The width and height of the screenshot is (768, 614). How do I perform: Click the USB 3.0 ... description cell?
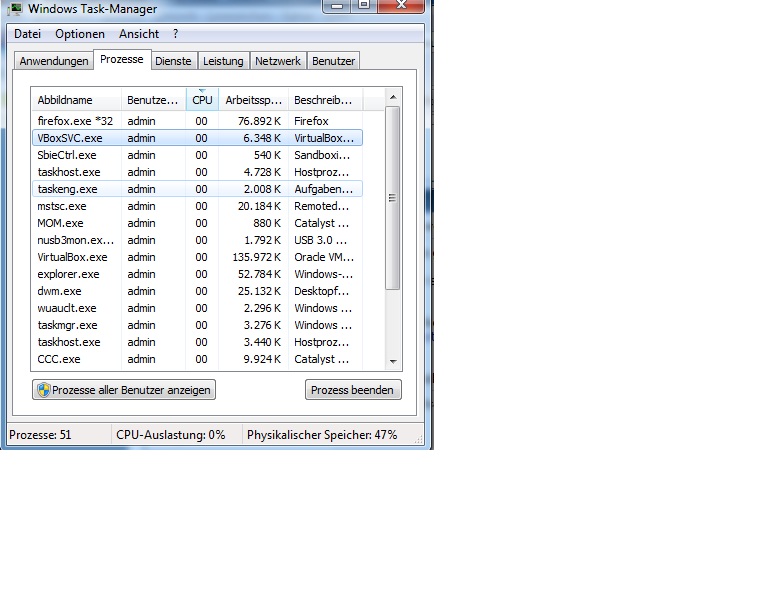[320, 240]
